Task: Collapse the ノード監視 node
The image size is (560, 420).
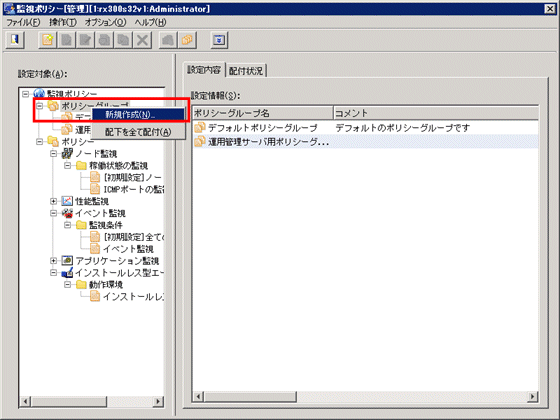Action: [x=54, y=154]
